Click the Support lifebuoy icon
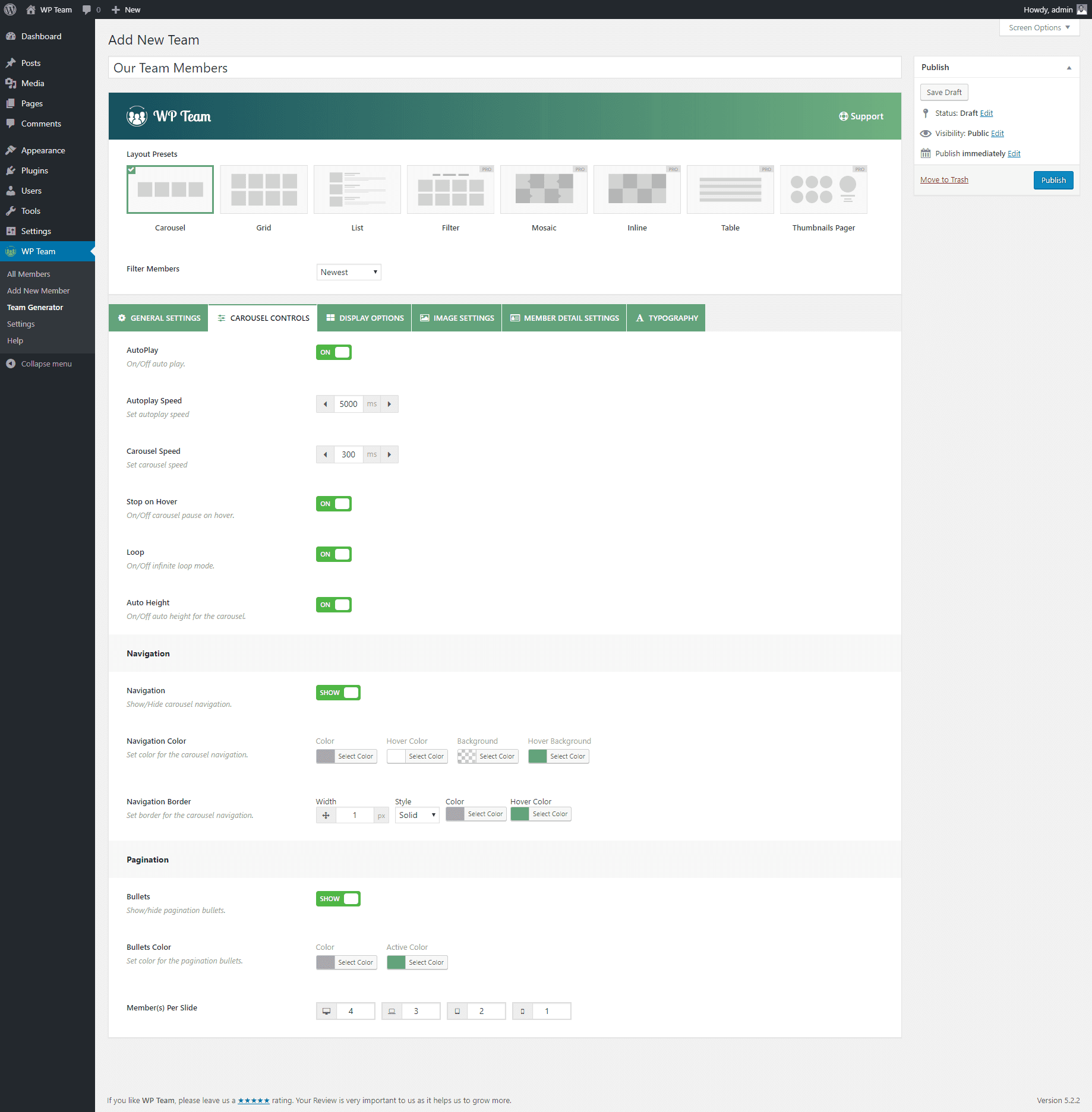This screenshot has width=1092, height=1112. [843, 116]
